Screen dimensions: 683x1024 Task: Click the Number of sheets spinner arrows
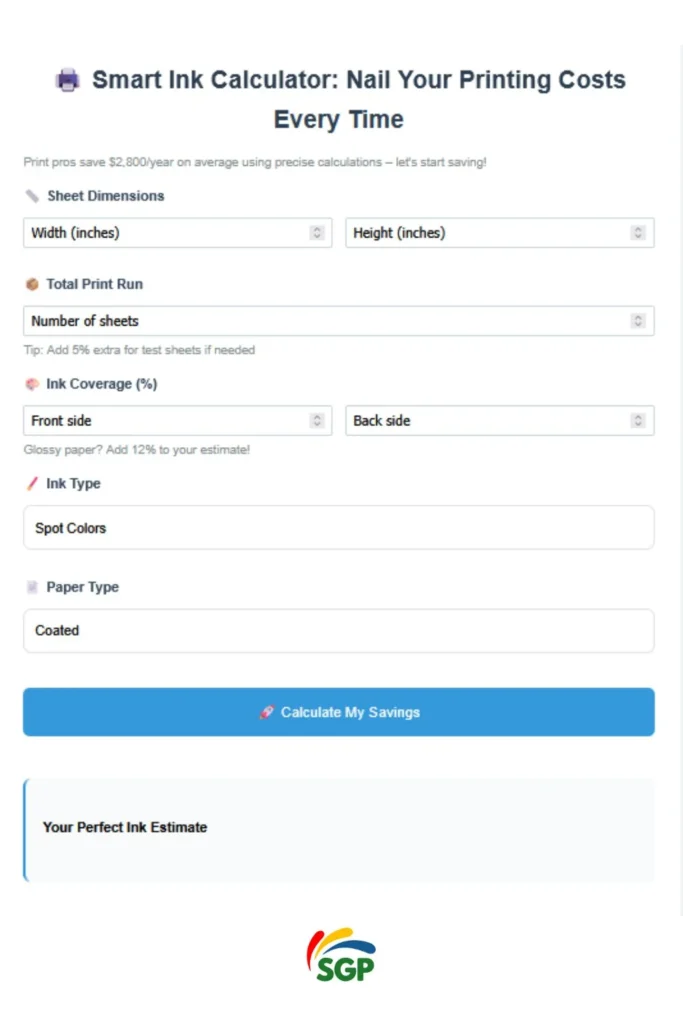pyautogui.click(x=638, y=321)
